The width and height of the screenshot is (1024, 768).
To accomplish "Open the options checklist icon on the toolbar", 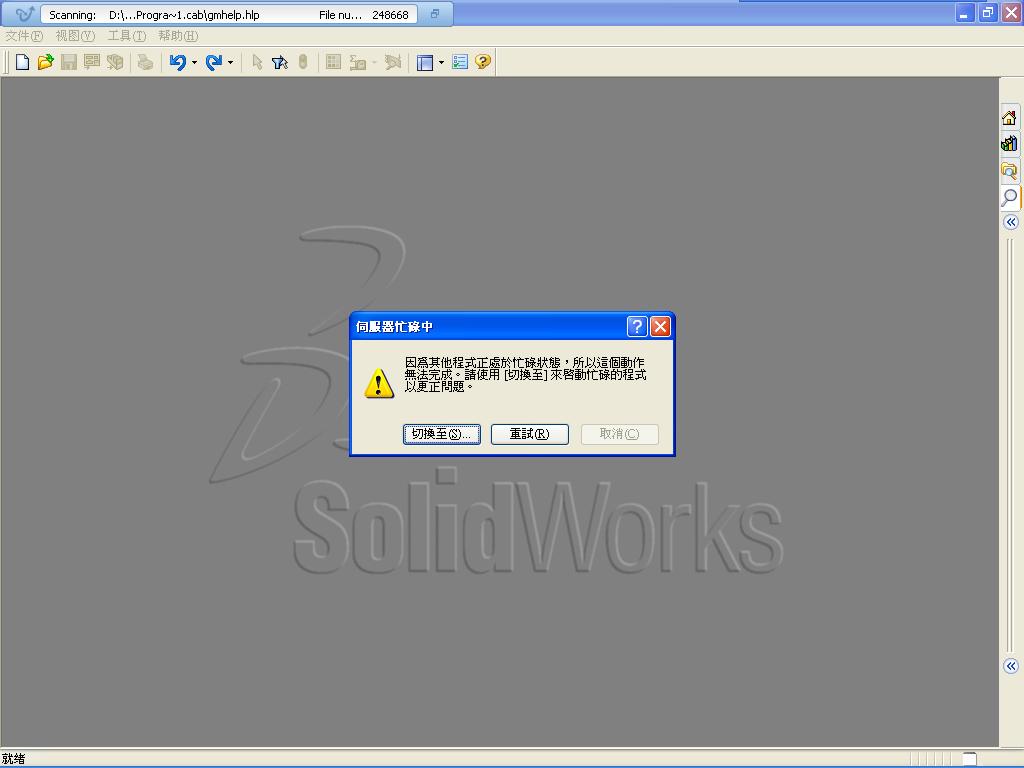I will [459, 62].
